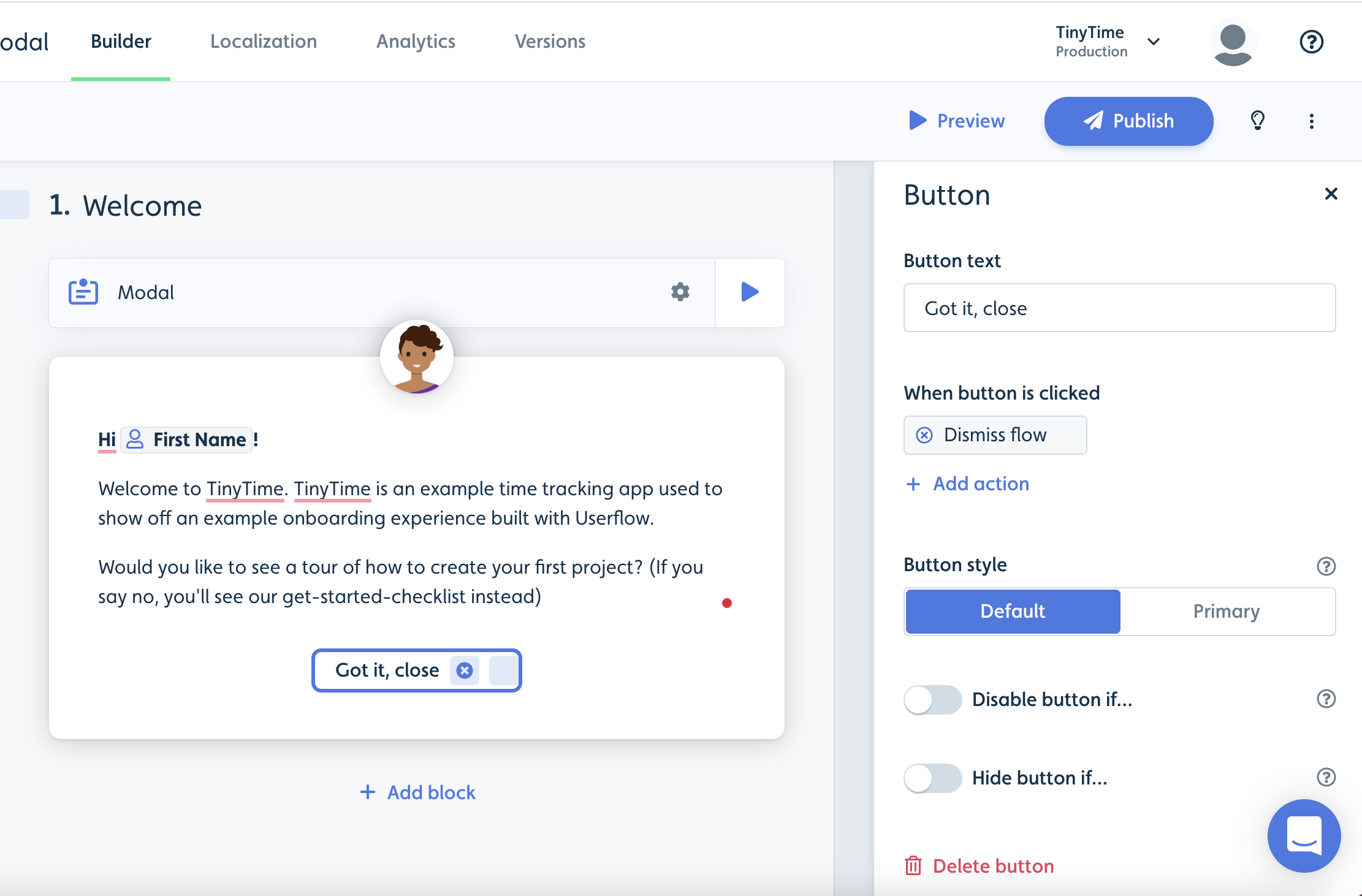Click the Preview play icon
Viewport: 1362px width, 896px height.
pos(915,121)
